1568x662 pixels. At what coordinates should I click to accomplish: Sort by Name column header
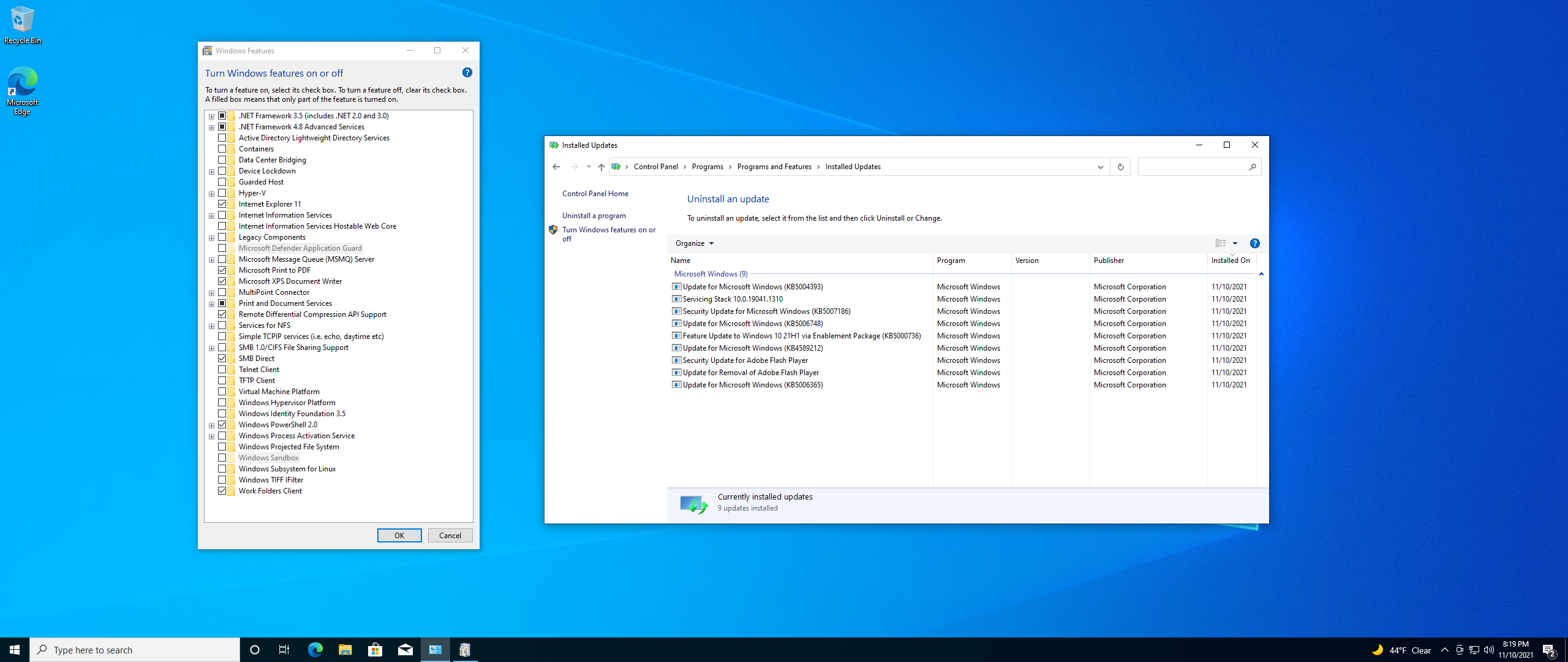coord(800,261)
